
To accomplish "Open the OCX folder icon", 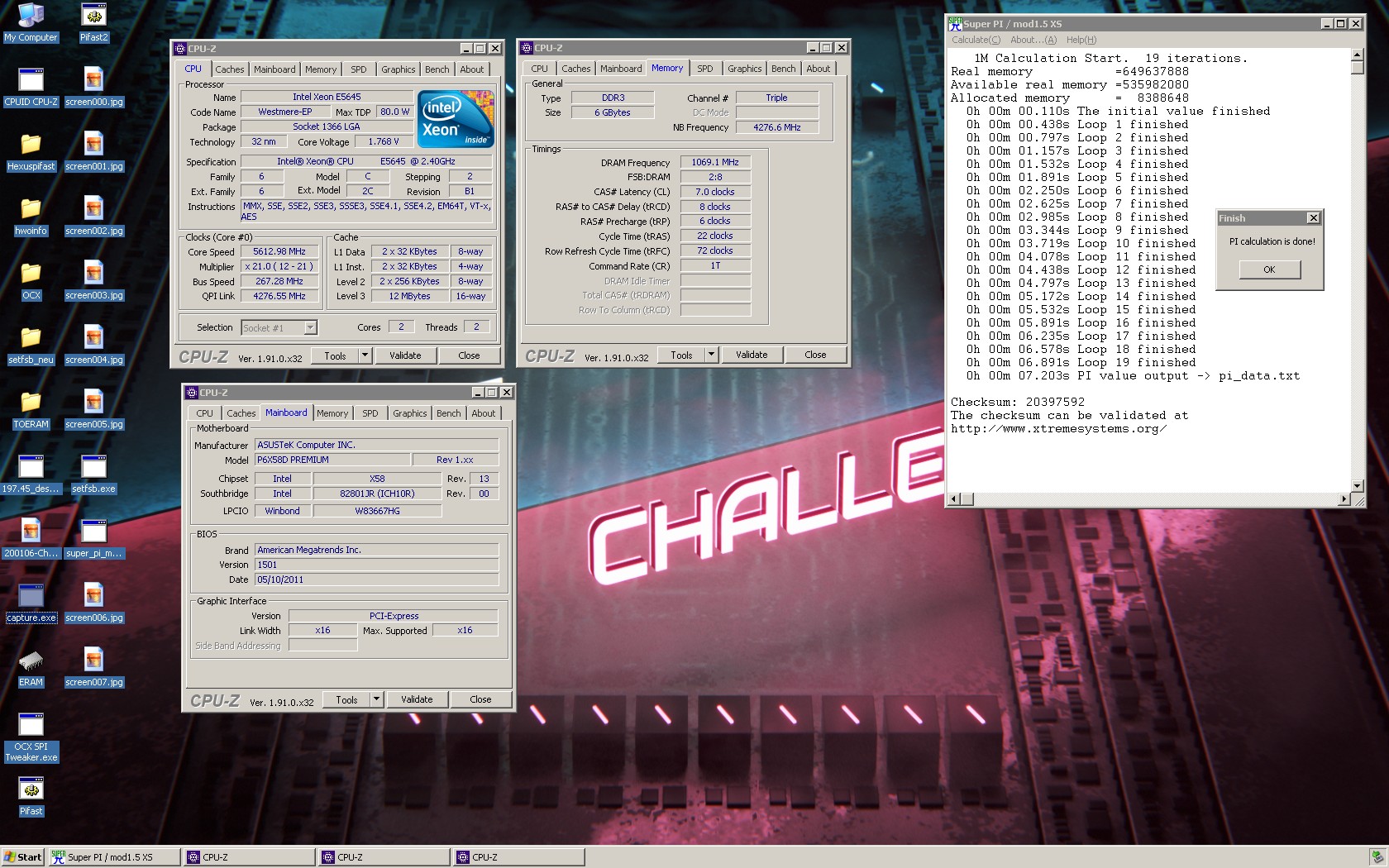I will pyautogui.click(x=31, y=280).
